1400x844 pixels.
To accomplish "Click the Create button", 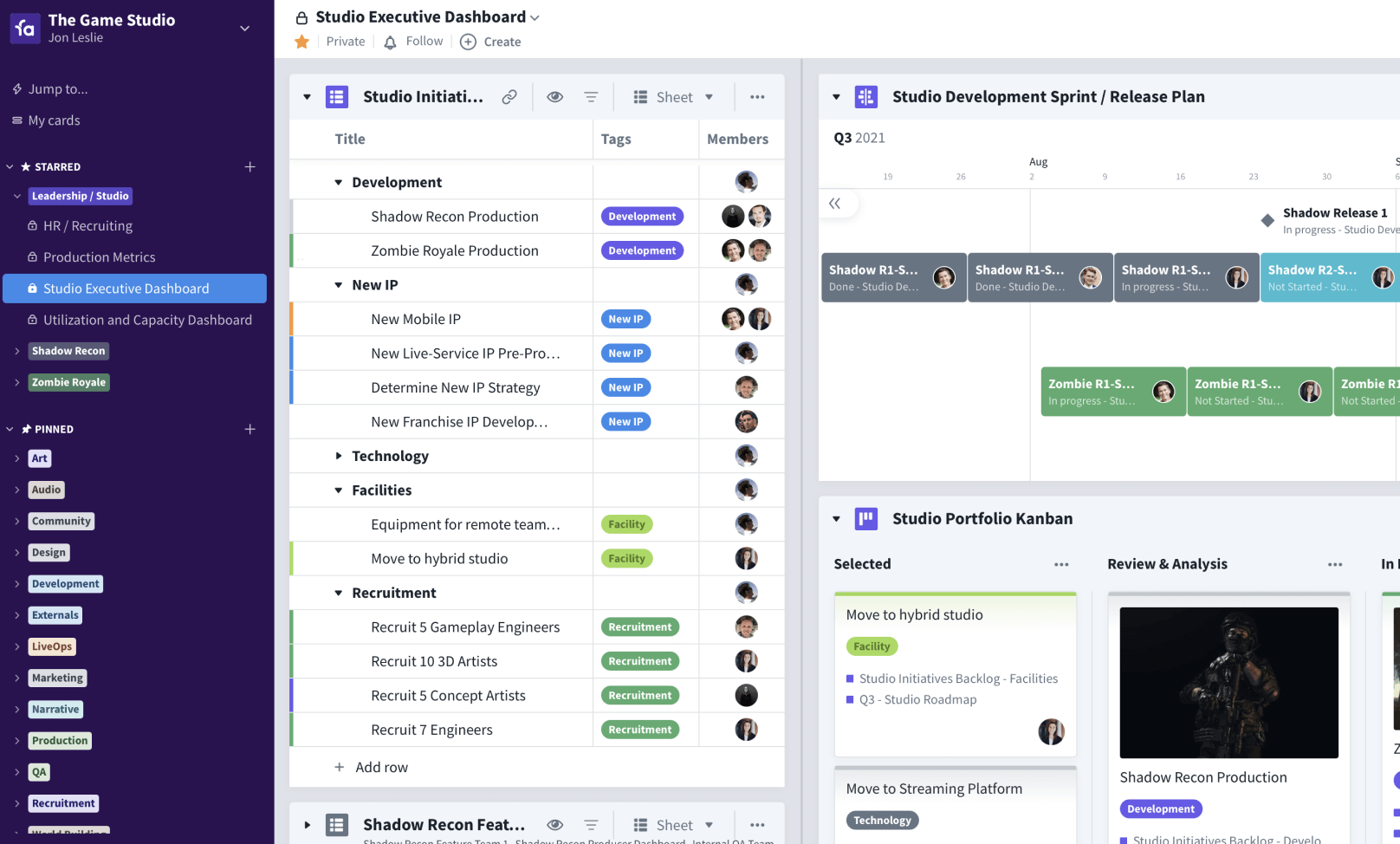I will click(490, 42).
